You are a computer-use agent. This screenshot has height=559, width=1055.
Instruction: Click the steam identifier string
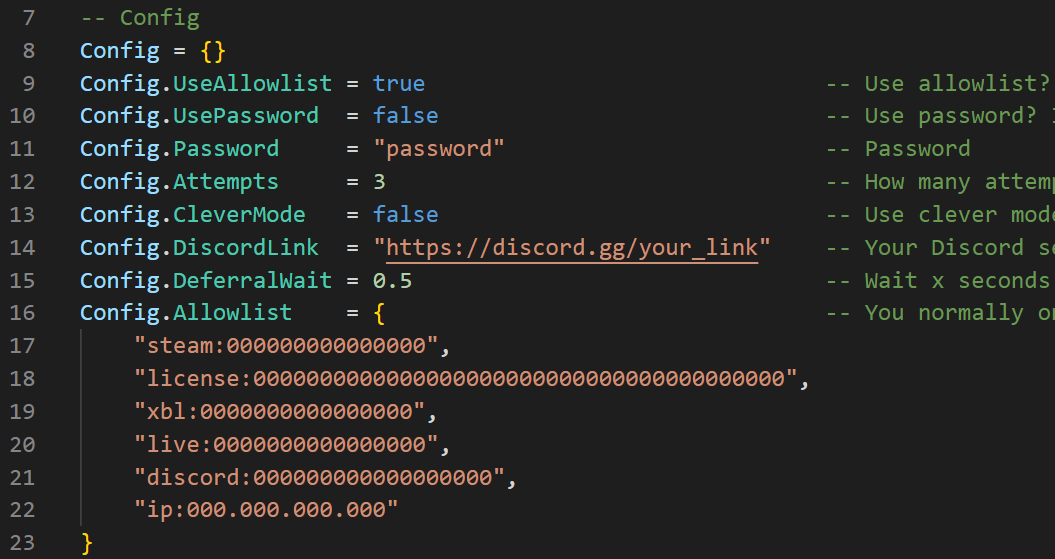pos(286,346)
